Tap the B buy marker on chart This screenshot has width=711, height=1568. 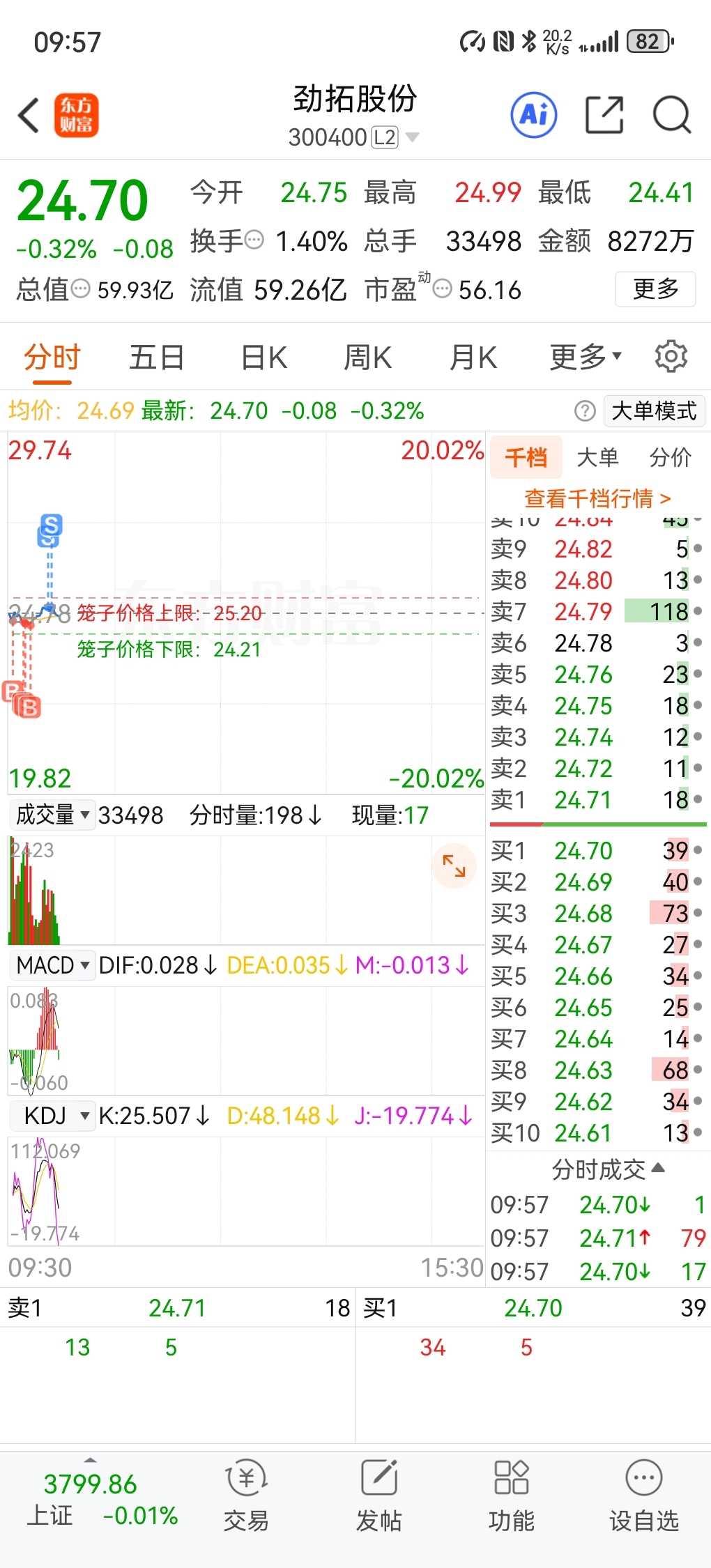click(29, 707)
